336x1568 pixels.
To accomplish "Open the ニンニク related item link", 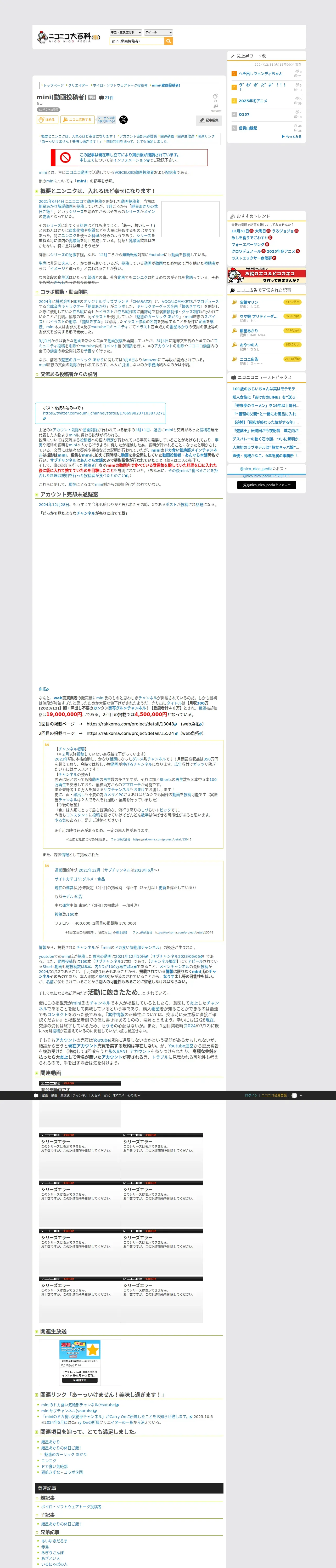I will [48, 1461].
